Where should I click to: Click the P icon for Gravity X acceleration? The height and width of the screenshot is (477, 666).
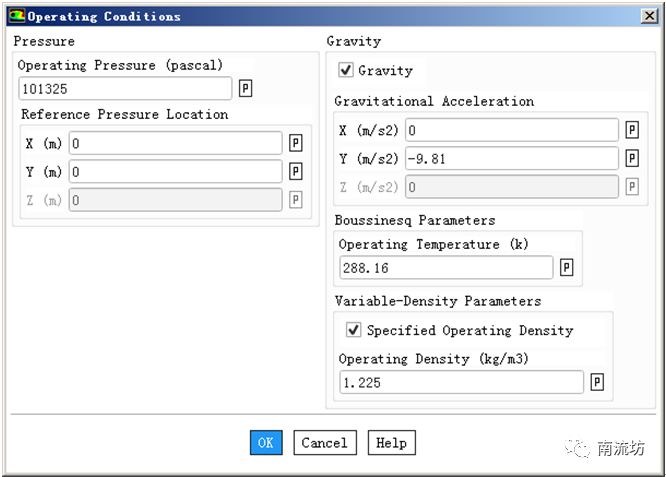click(x=632, y=130)
